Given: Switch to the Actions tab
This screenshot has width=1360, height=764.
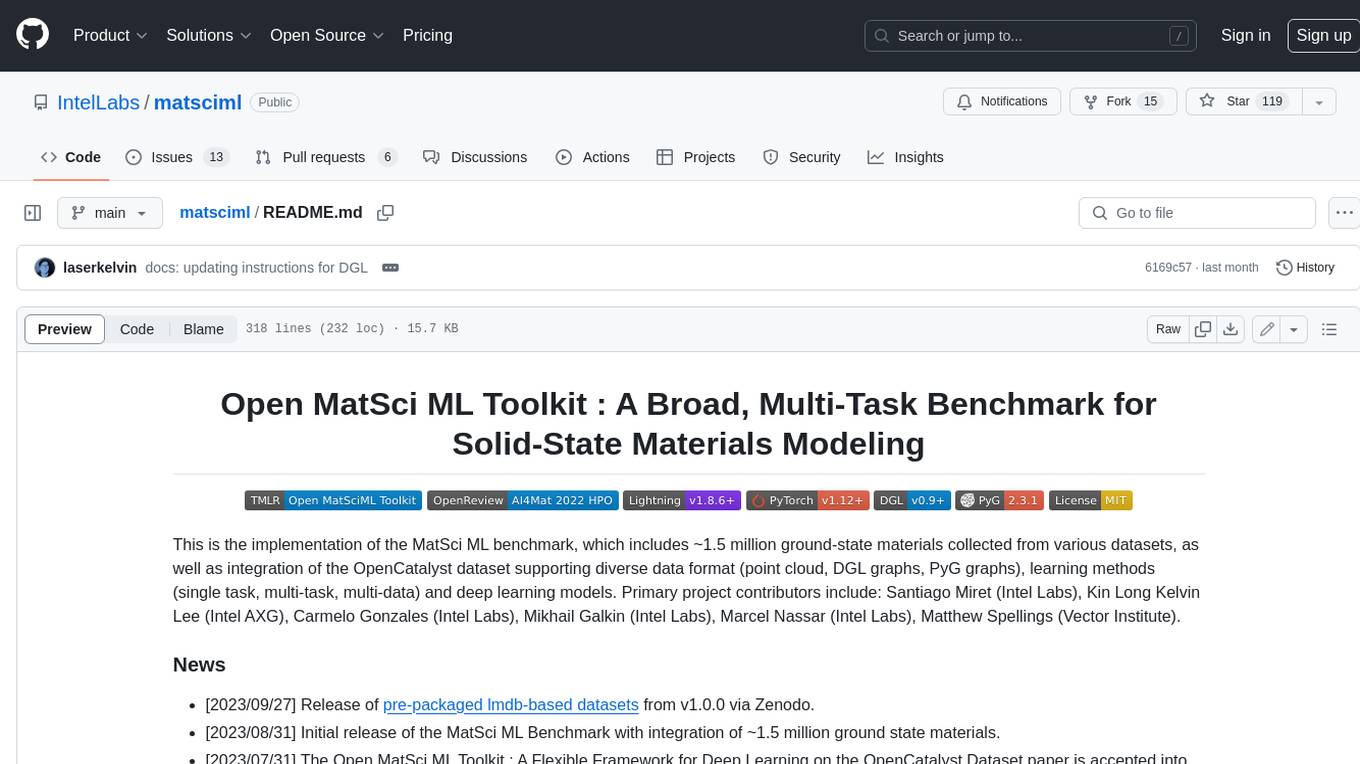Looking at the screenshot, I should 592,157.
